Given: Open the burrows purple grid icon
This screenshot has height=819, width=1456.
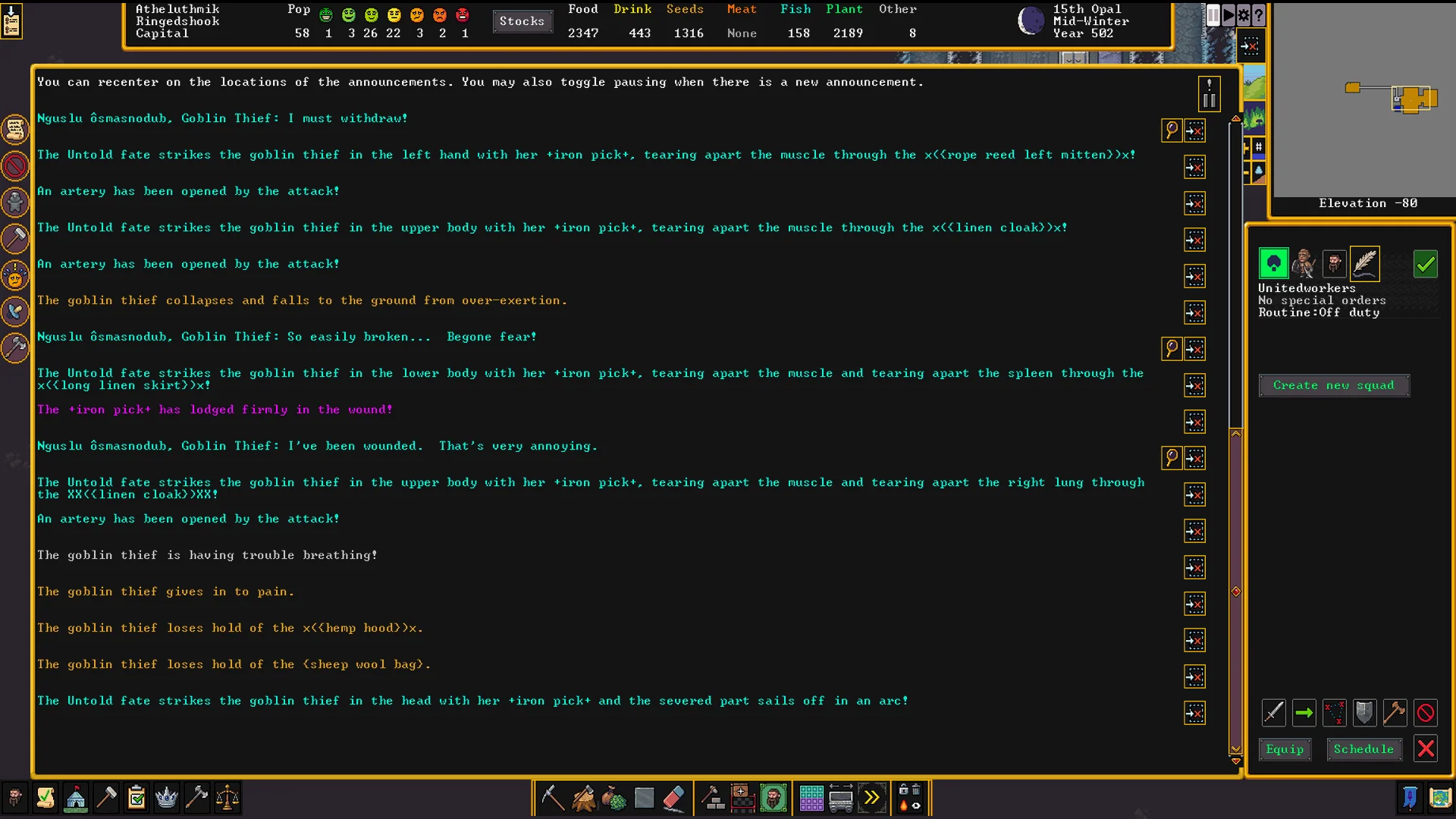Looking at the screenshot, I should [x=811, y=798].
